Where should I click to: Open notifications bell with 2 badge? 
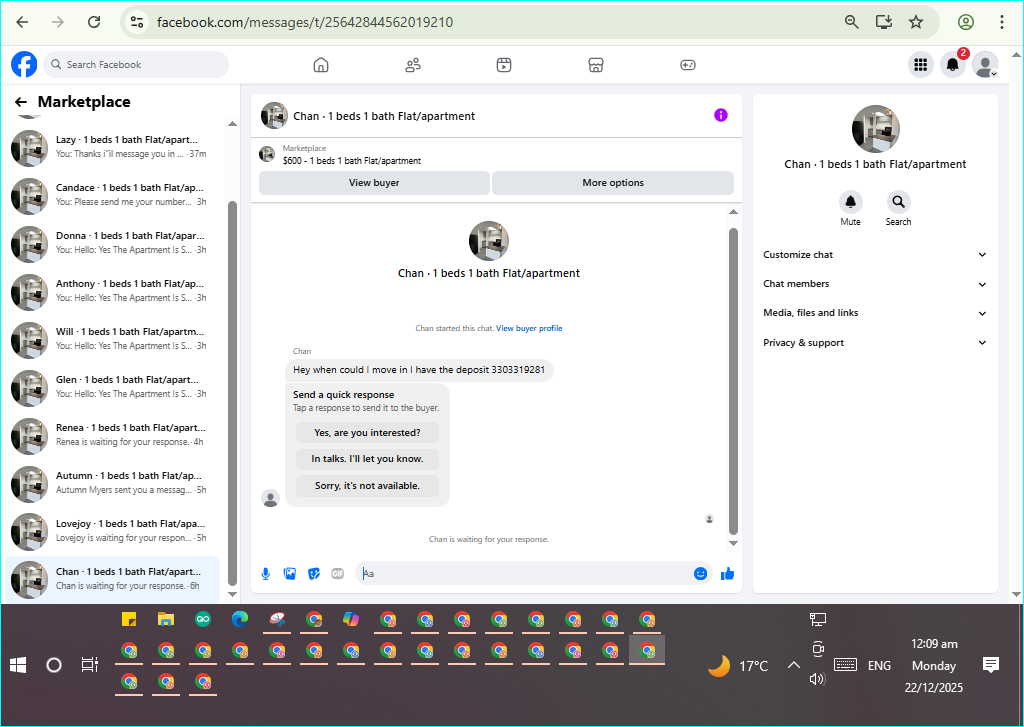coord(953,65)
